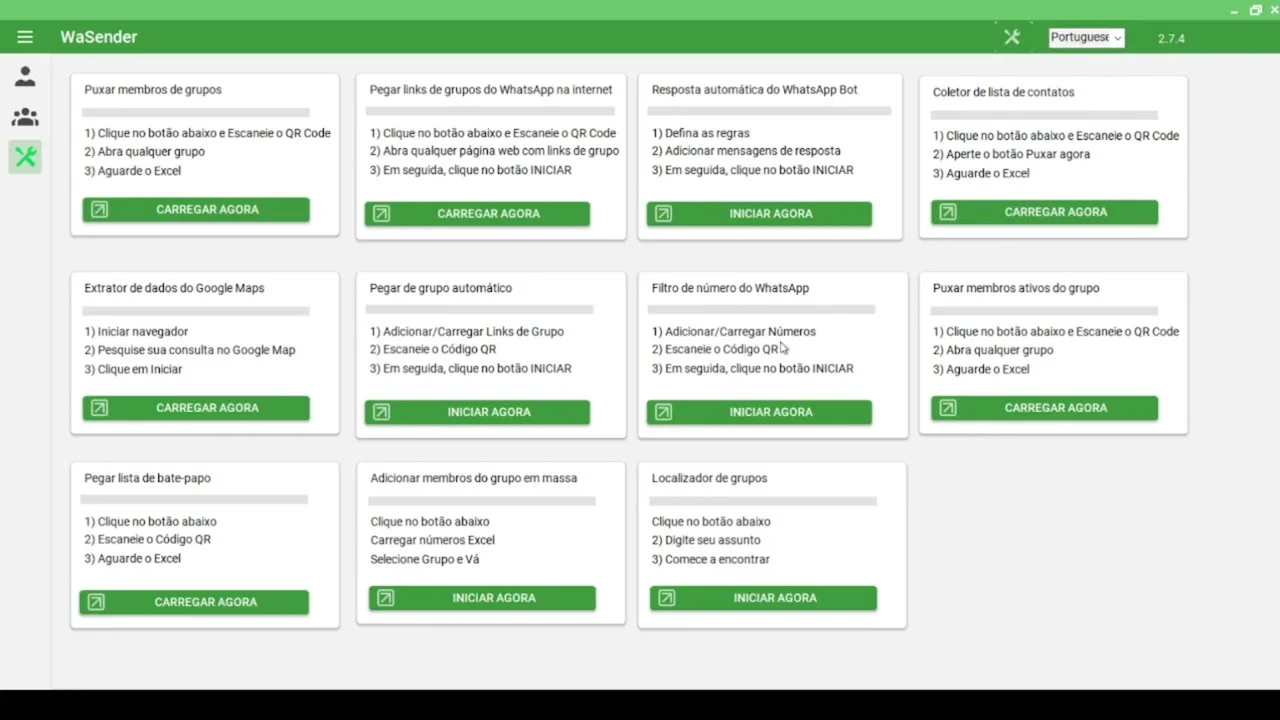Select the step '2) Digite seu assunto'
The width and height of the screenshot is (1280, 720).
[706, 540]
